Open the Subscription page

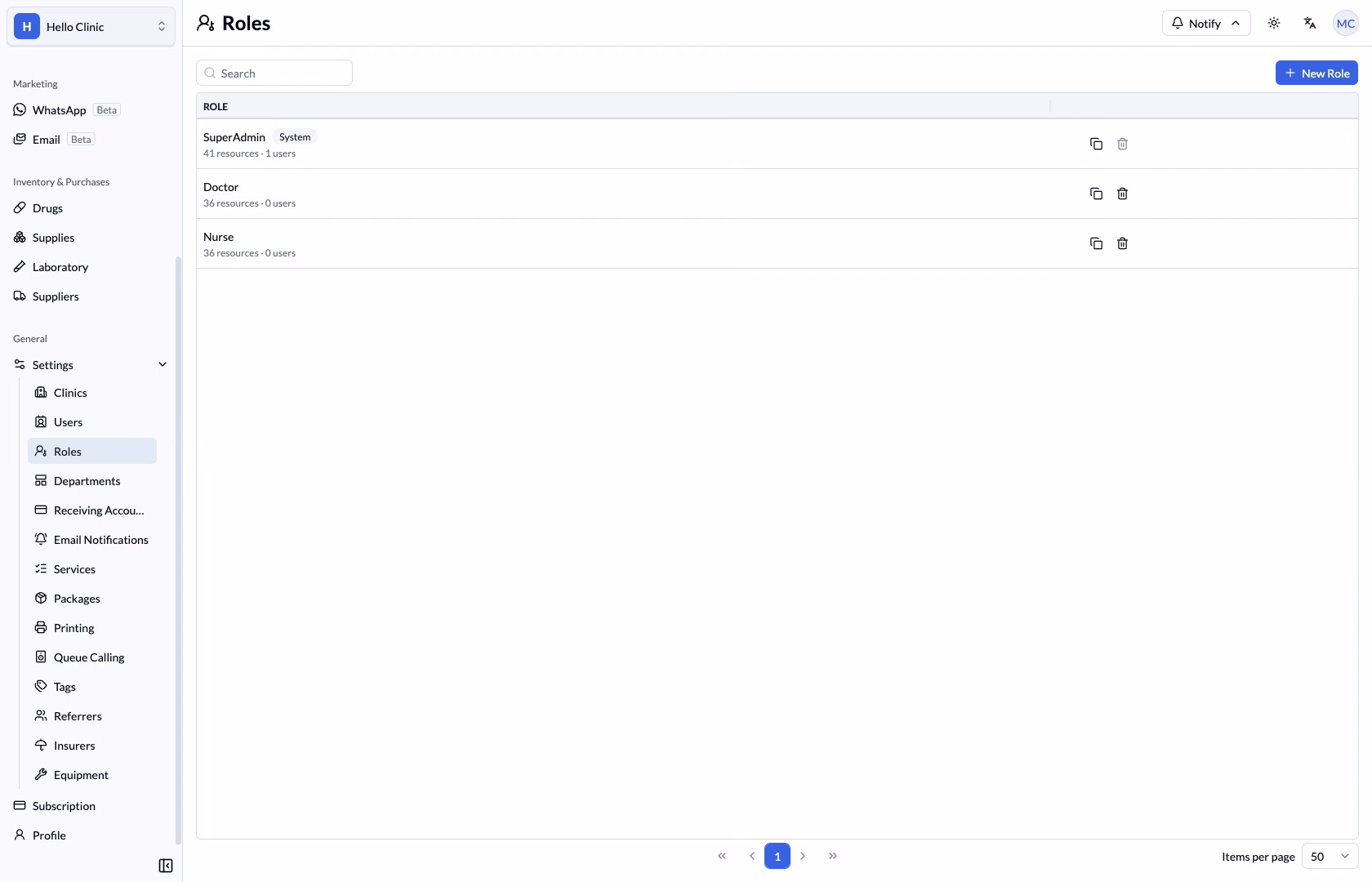point(90,805)
